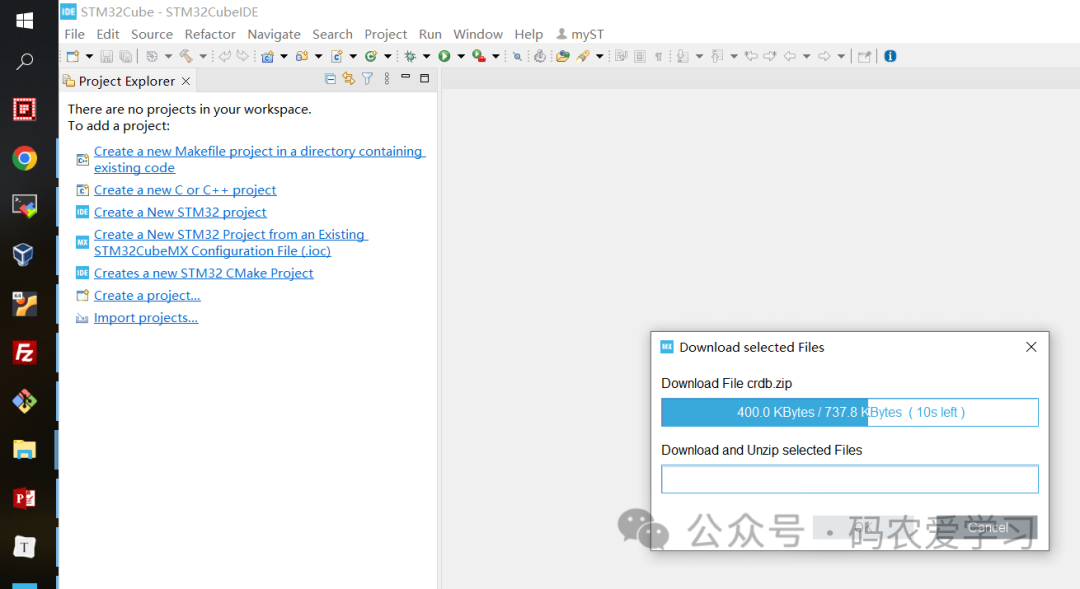This screenshot has height=589, width=1080.
Task: Open the myST menu
Action: (580, 34)
